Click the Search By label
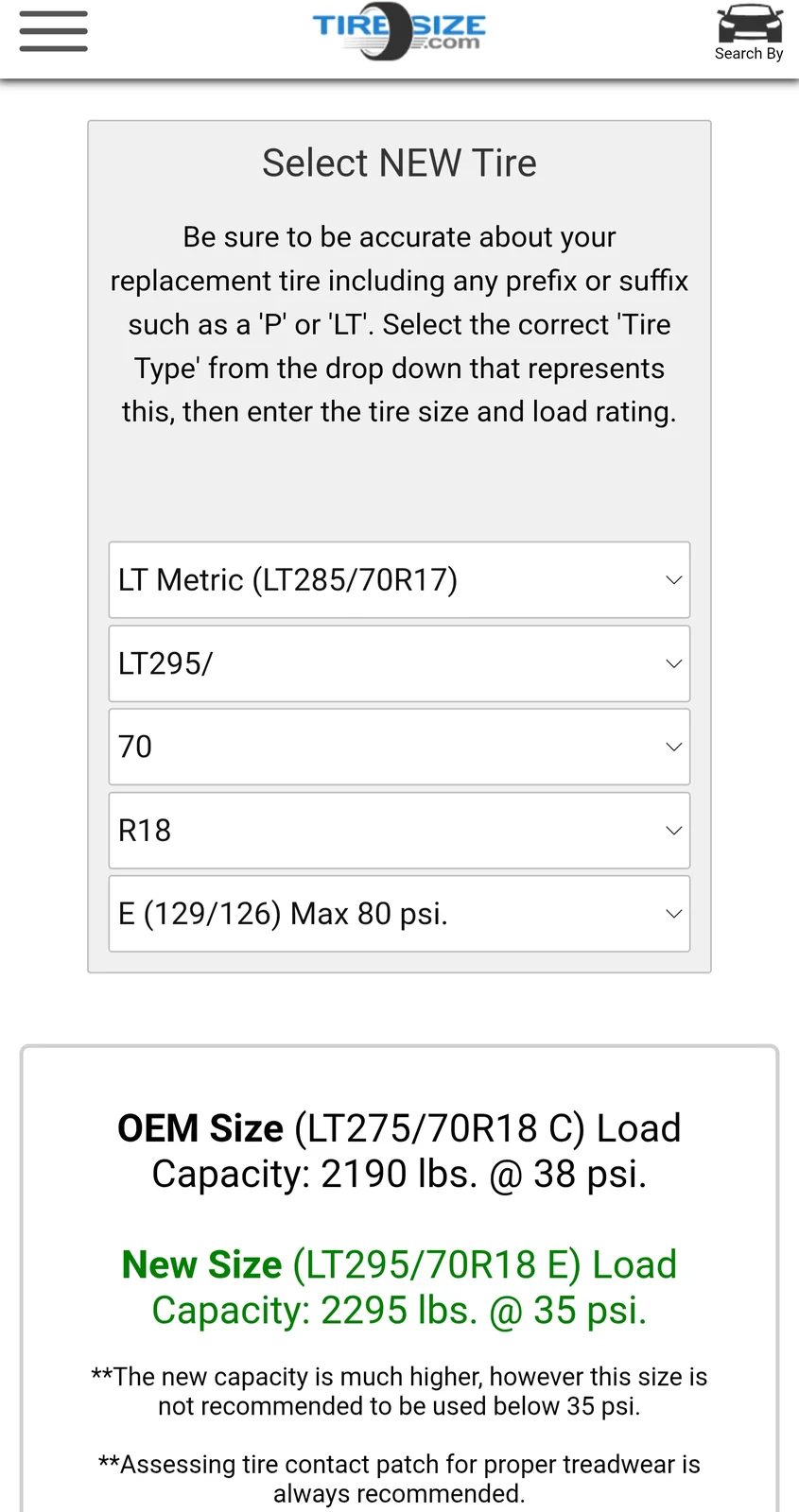Screen dimensions: 799x1512 pyautogui.click(x=749, y=54)
